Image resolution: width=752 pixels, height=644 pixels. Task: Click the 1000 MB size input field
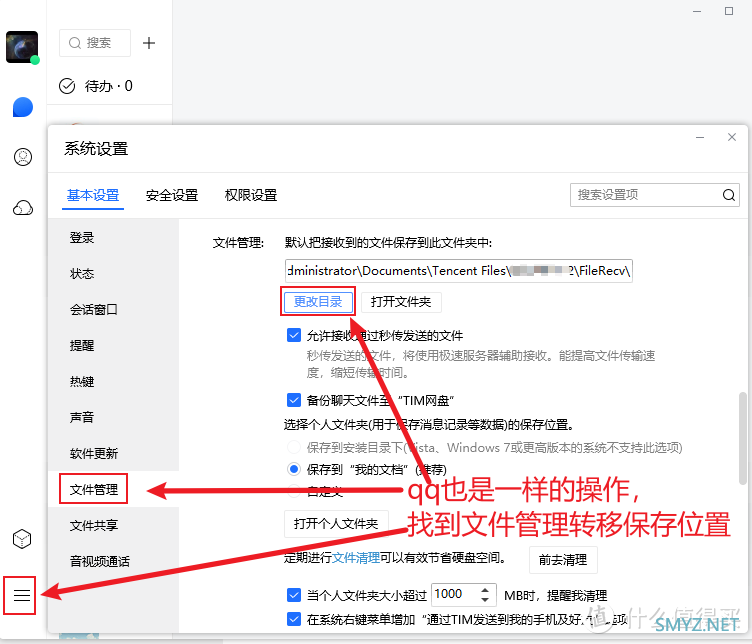(x=455, y=595)
